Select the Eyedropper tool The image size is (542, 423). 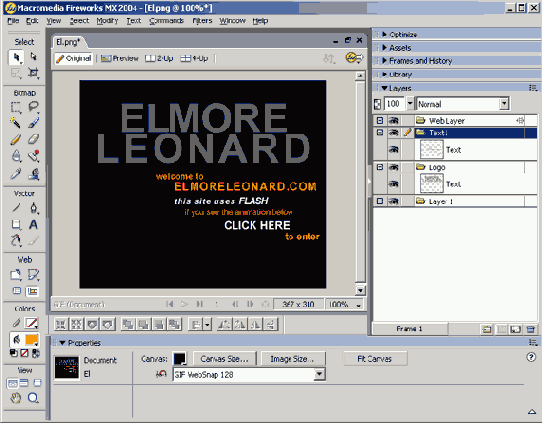(x=15, y=173)
